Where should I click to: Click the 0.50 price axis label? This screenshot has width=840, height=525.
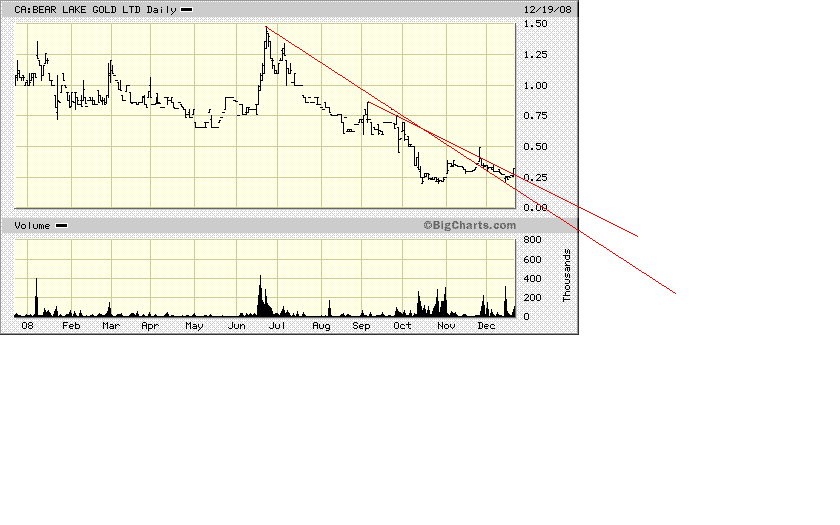[535, 147]
